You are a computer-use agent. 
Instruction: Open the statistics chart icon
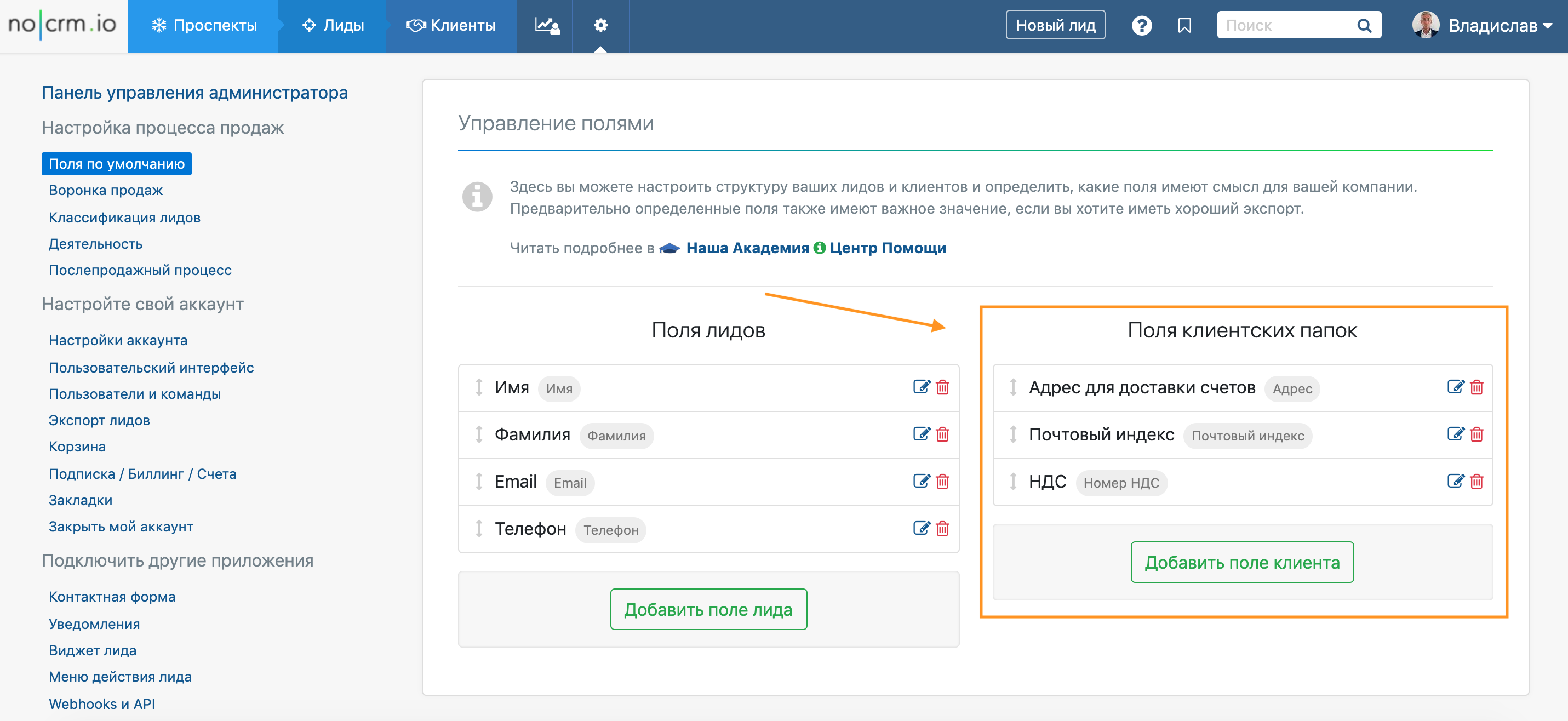pos(546,26)
